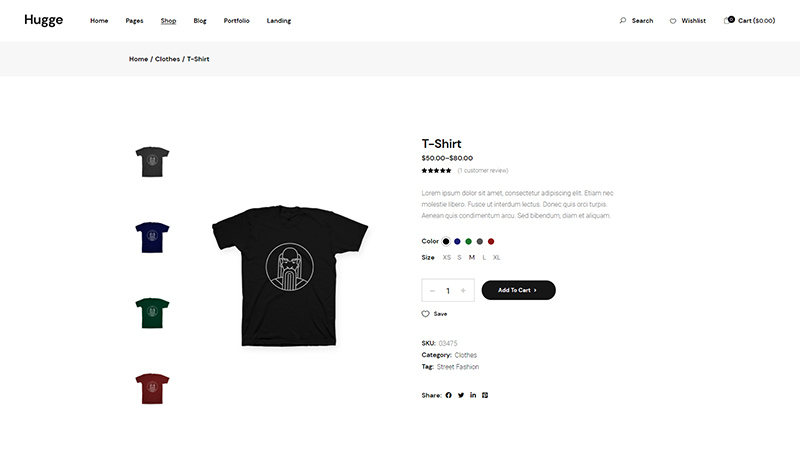Open the shopping cart bag icon
The image size is (800, 455).
728,20
